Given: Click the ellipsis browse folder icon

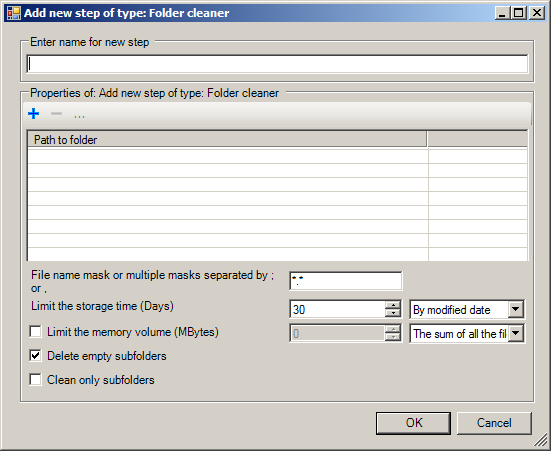Looking at the screenshot, I should click(x=79, y=115).
